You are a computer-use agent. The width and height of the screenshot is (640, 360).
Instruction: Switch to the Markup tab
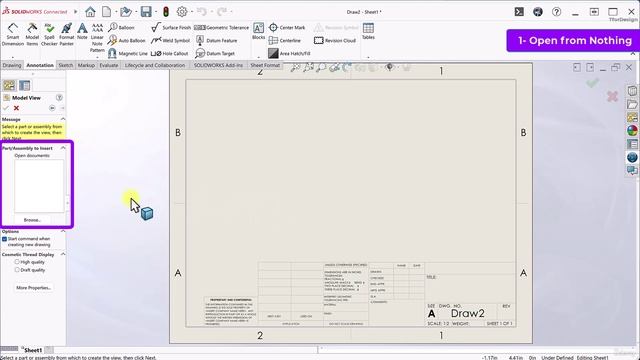(86, 65)
